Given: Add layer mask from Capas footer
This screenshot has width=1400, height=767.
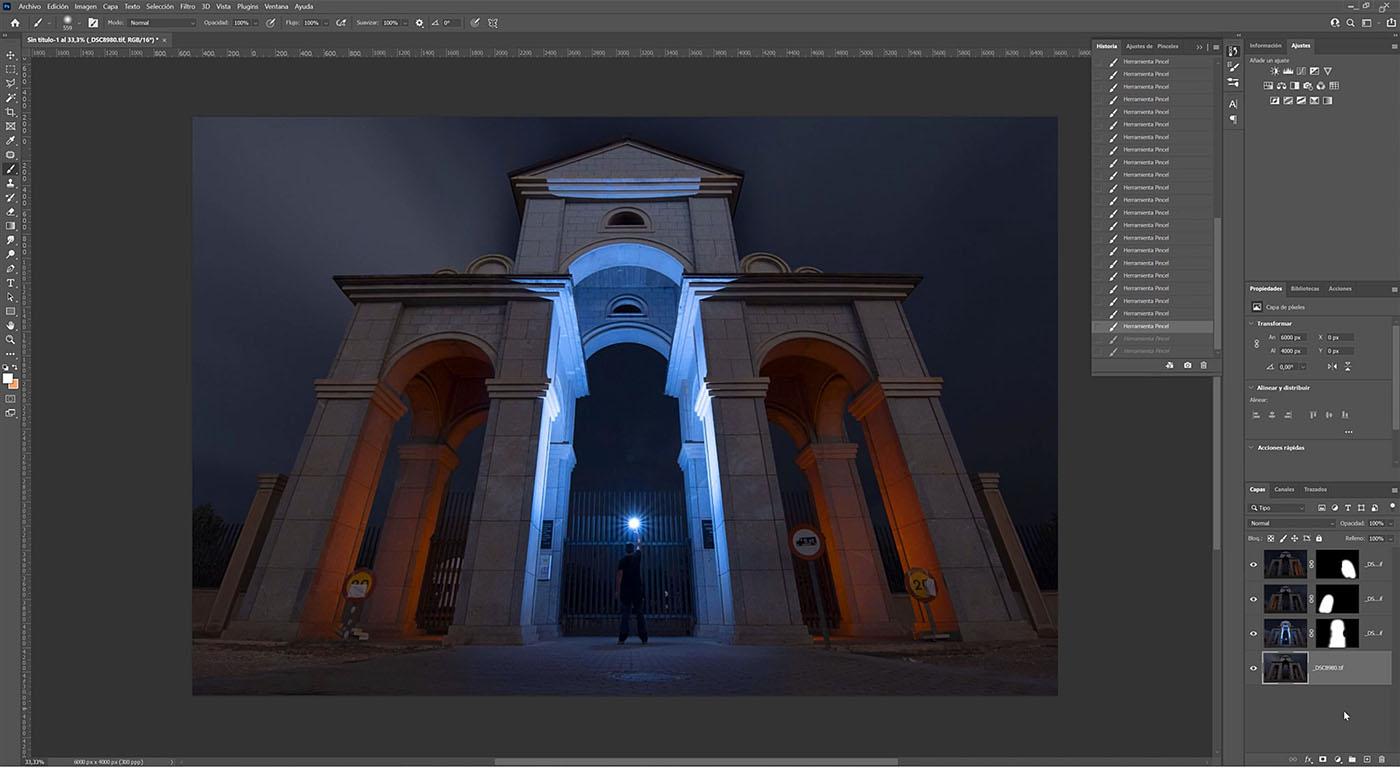Looking at the screenshot, I should 1323,760.
